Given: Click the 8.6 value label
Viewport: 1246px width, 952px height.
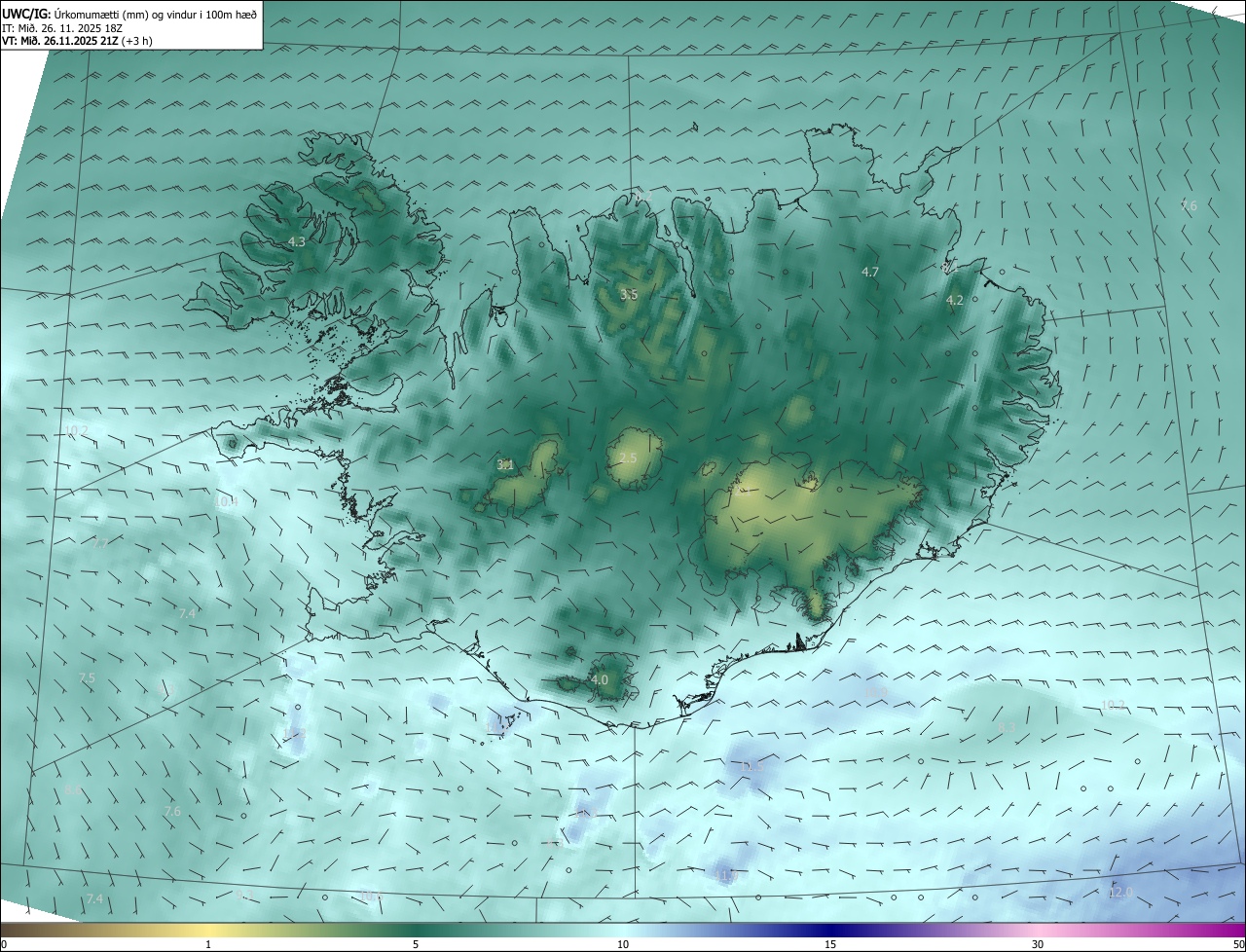Looking at the screenshot, I should (74, 790).
